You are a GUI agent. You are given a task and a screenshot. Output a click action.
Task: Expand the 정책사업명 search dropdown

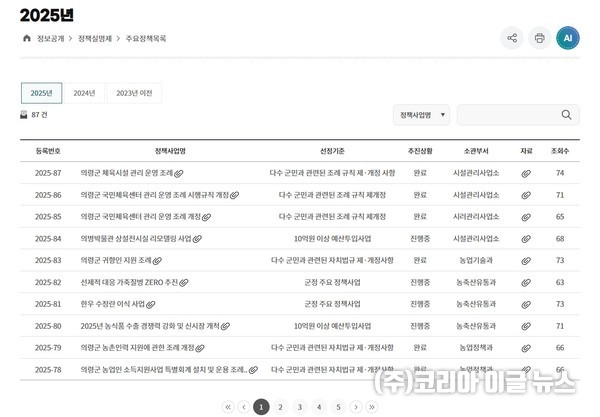tap(421, 115)
